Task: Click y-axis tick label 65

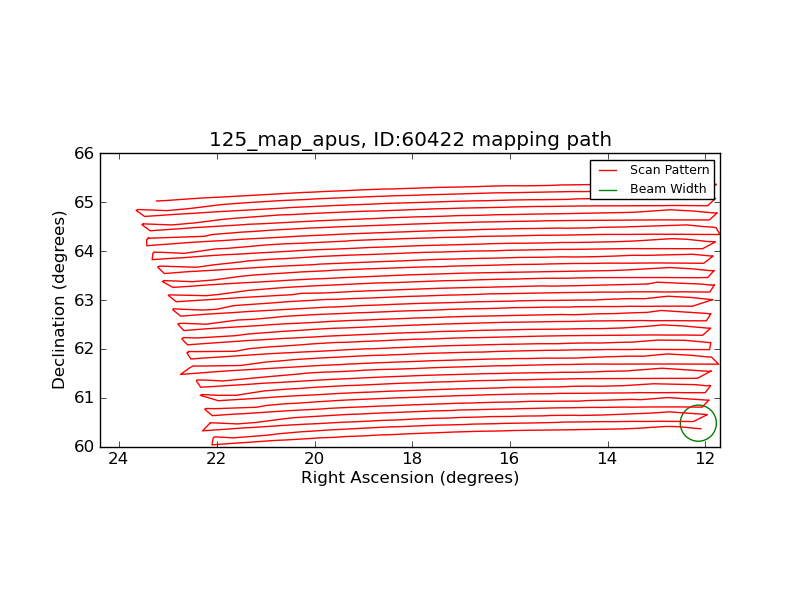Action: [x=84, y=203]
